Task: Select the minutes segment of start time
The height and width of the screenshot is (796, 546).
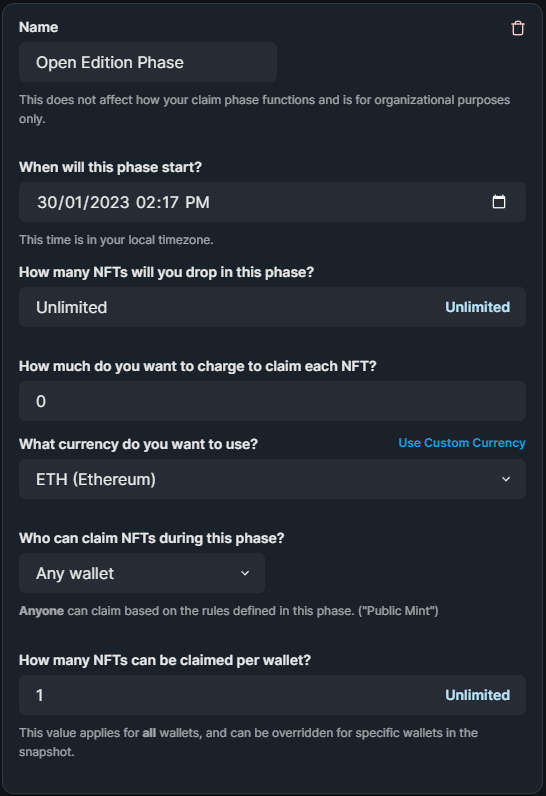Action: click(169, 203)
